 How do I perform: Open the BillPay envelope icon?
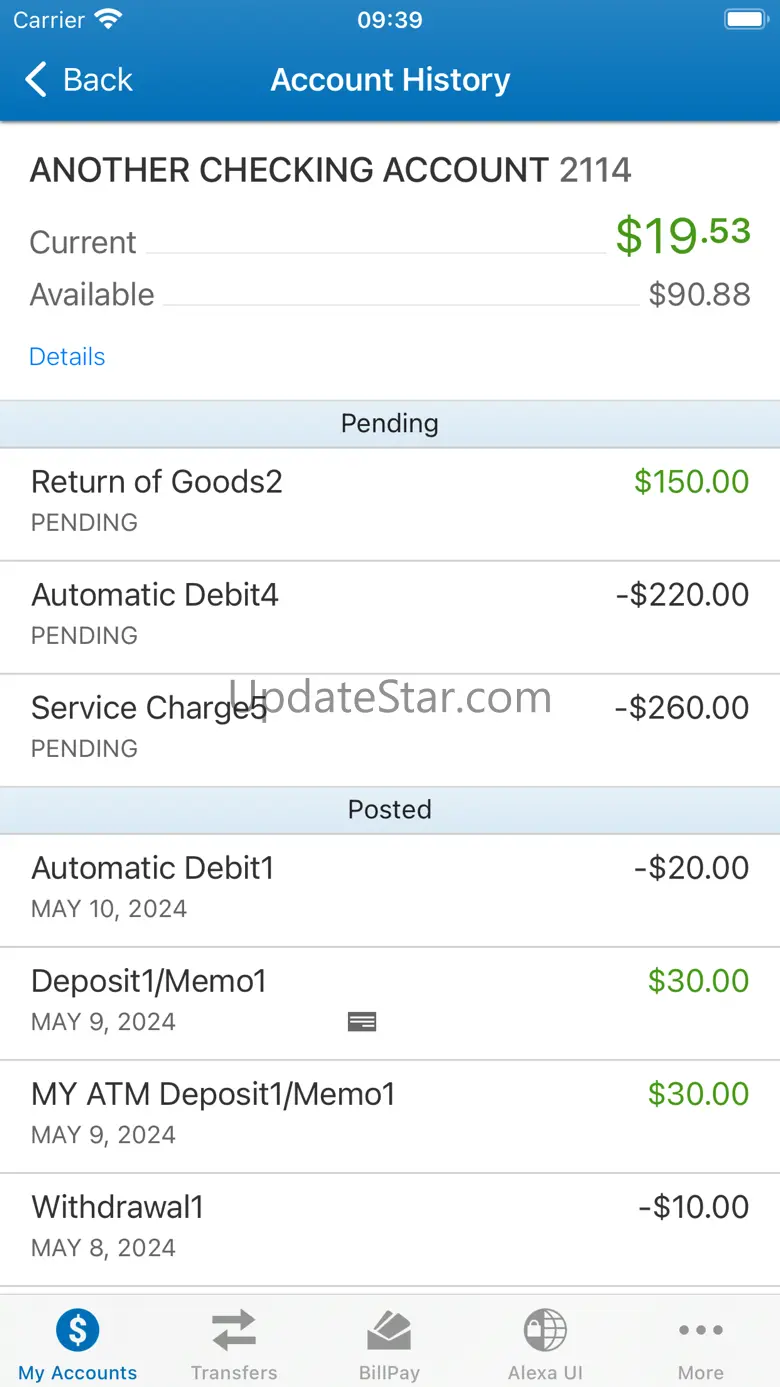(x=389, y=1330)
